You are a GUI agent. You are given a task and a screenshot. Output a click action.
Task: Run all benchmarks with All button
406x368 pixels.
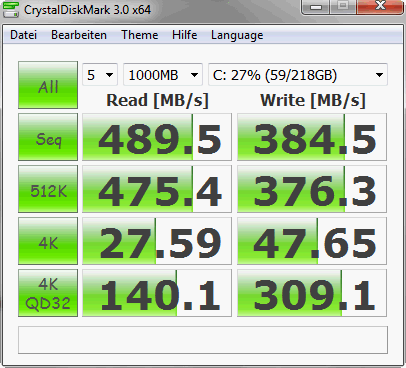point(48,85)
